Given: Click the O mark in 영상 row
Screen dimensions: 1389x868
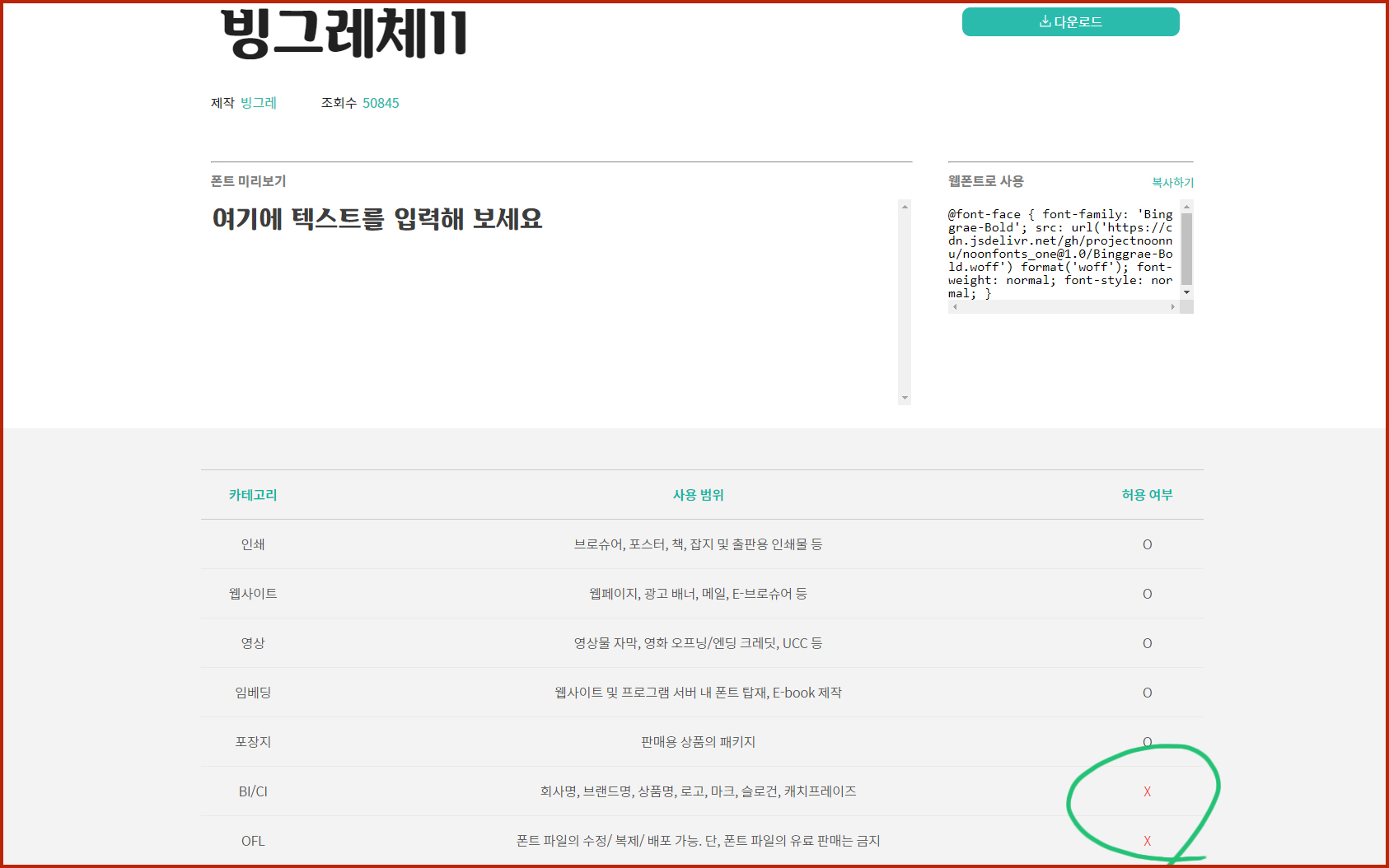Looking at the screenshot, I should tap(1147, 643).
